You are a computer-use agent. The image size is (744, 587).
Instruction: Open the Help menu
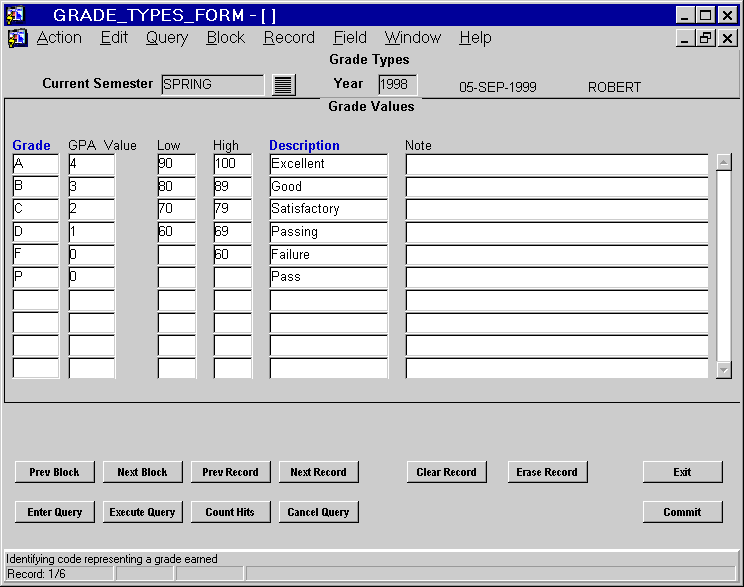tap(475, 37)
